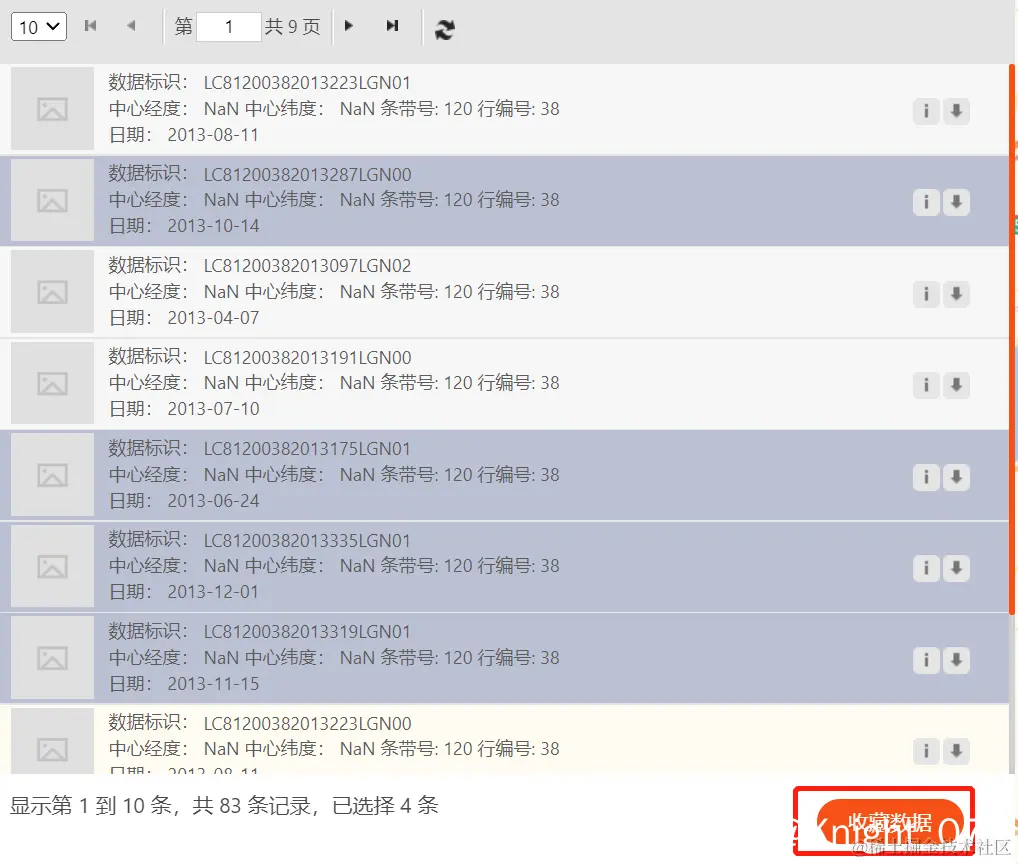Image resolution: width=1018 pixels, height=864 pixels.
Task: Select the identifier text LC81200382013223LGN00
Action: click(x=307, y=724)
